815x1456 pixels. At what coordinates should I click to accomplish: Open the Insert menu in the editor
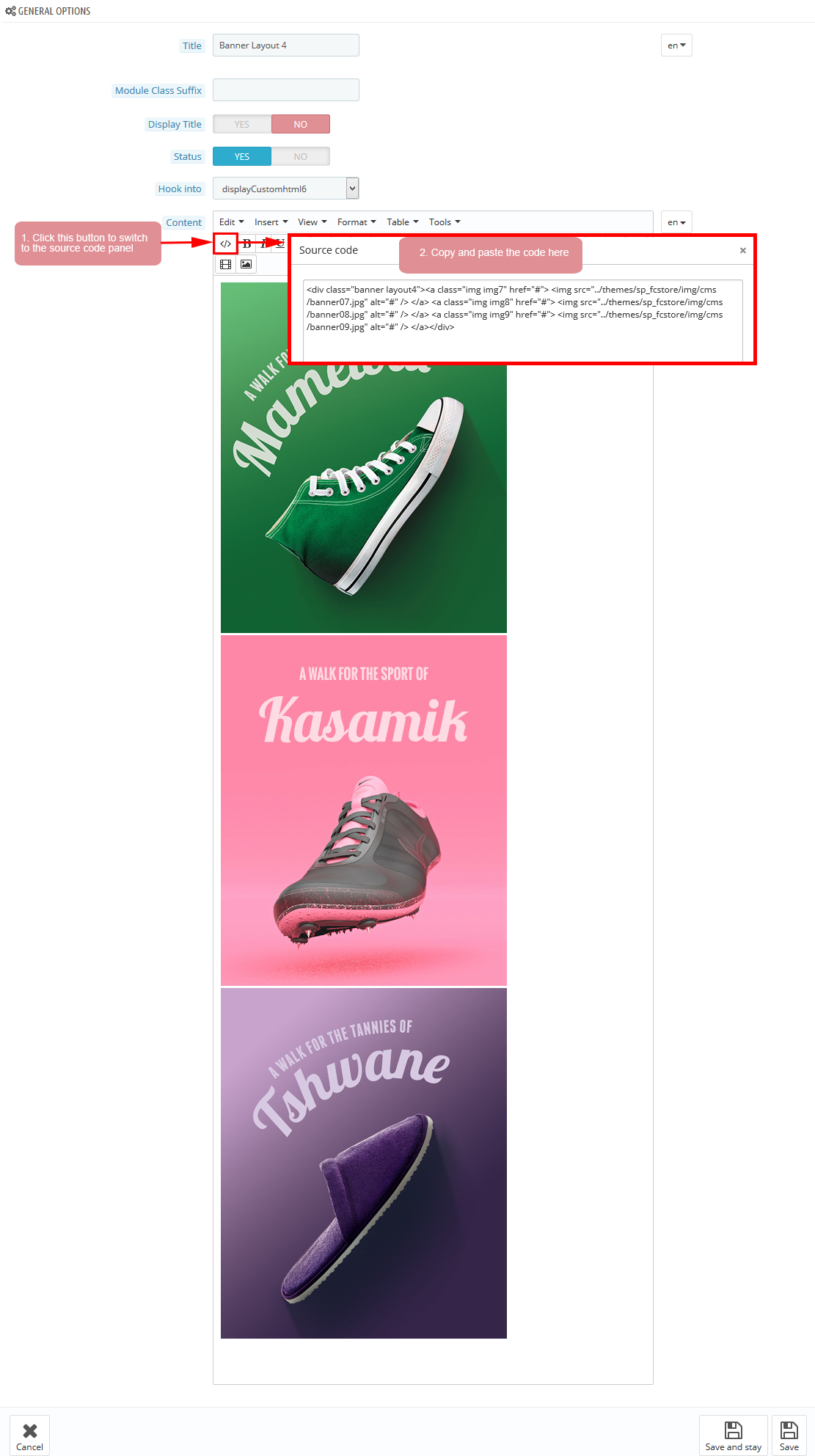click(271, 222)
